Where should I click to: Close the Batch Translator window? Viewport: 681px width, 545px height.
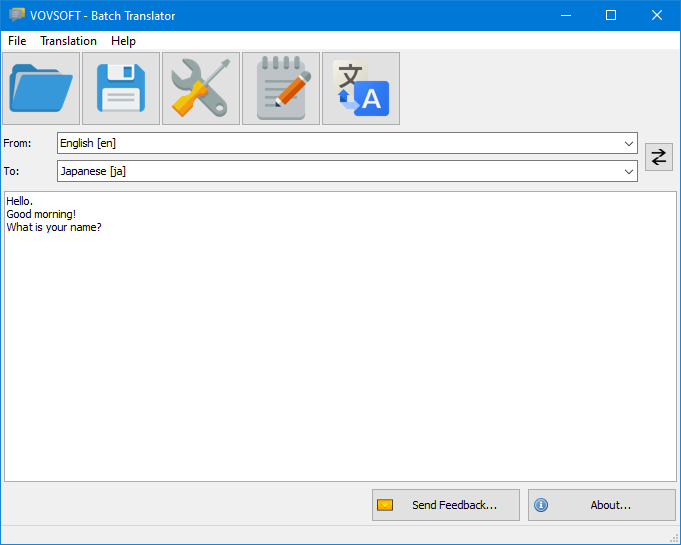pos(657,15)
